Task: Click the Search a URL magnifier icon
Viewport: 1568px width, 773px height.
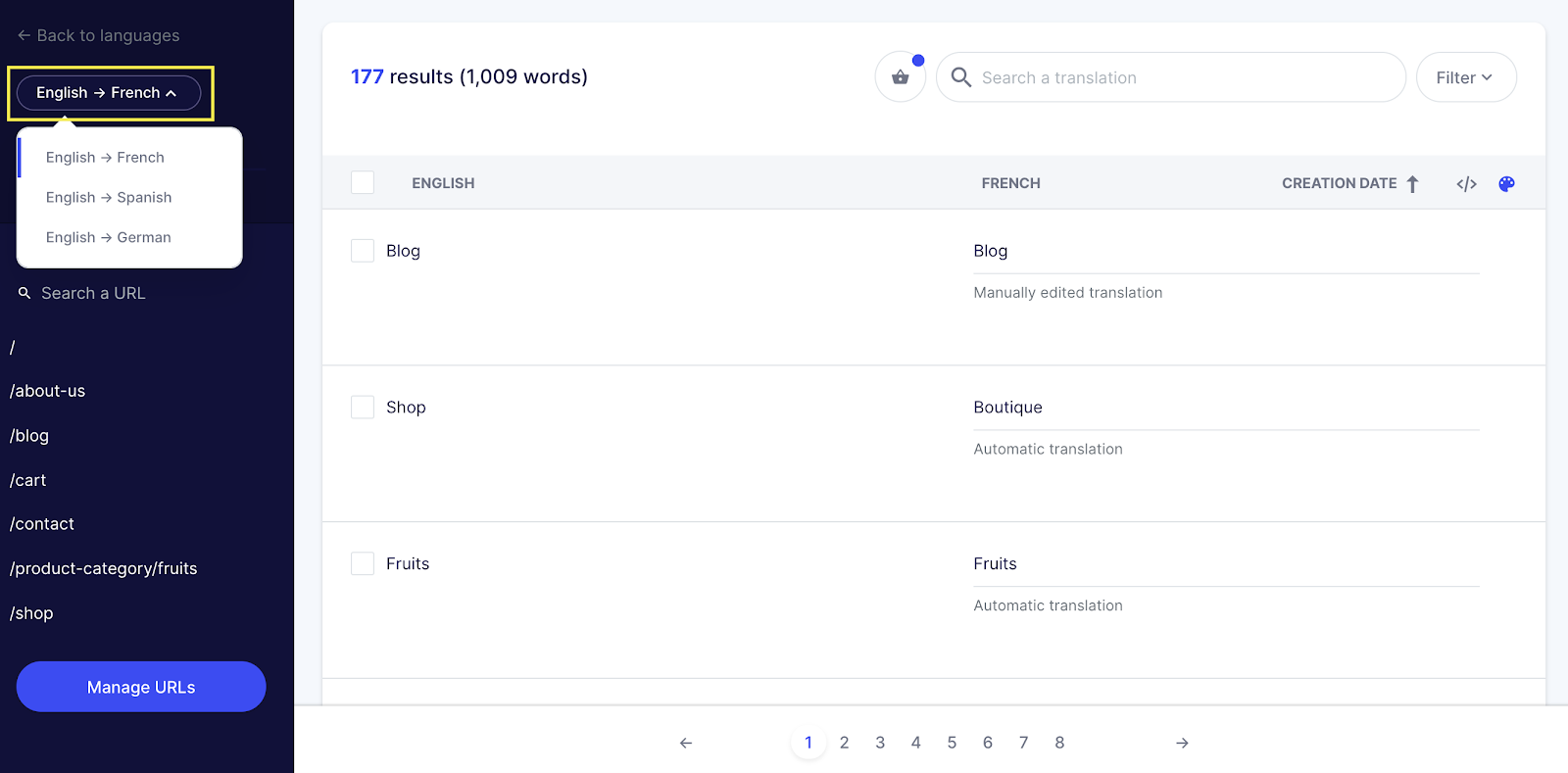Action: coord(24,293)
